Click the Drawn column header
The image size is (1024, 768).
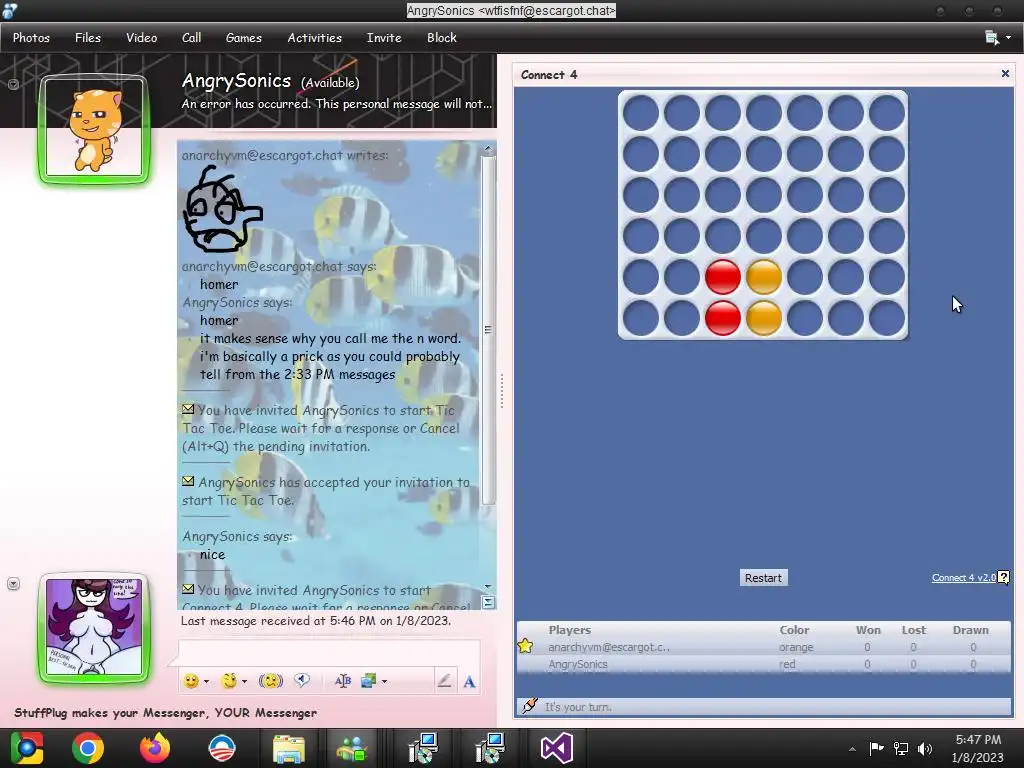pos(970,630)
